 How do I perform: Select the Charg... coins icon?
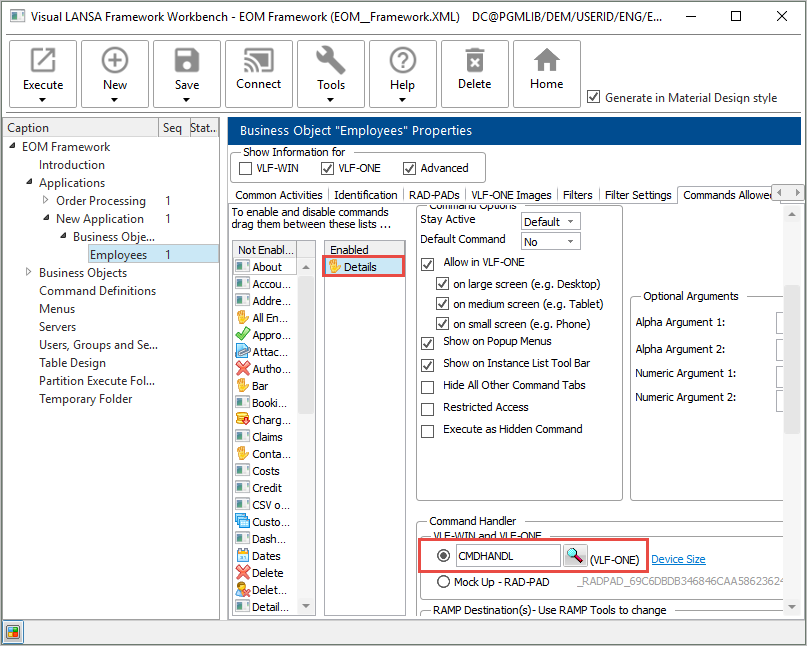click(x=242, y=420)
